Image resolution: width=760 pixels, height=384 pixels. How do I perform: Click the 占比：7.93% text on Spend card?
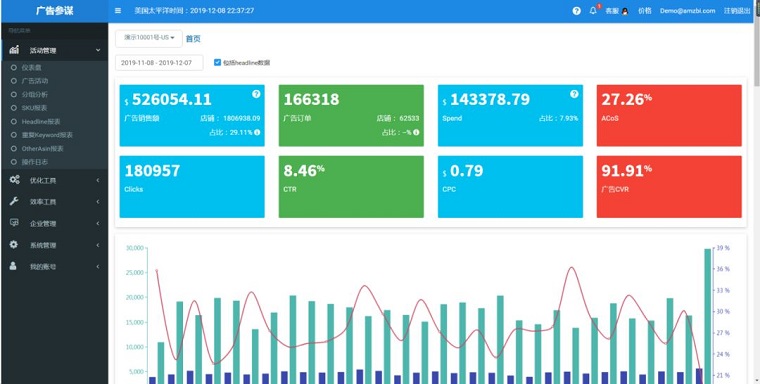click(558, 118)
